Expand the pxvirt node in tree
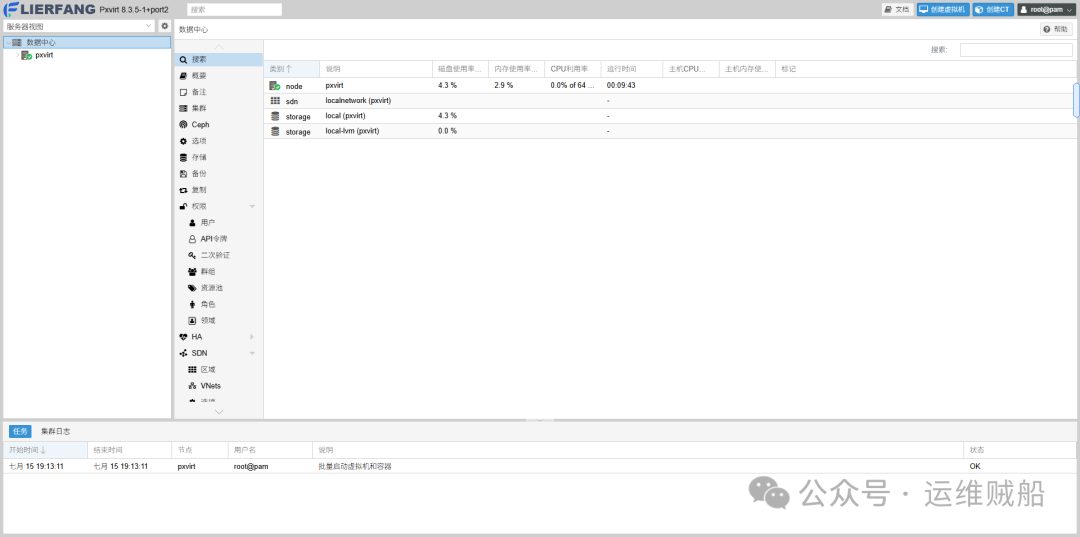Screen dimensions: 1080x537 17,55
